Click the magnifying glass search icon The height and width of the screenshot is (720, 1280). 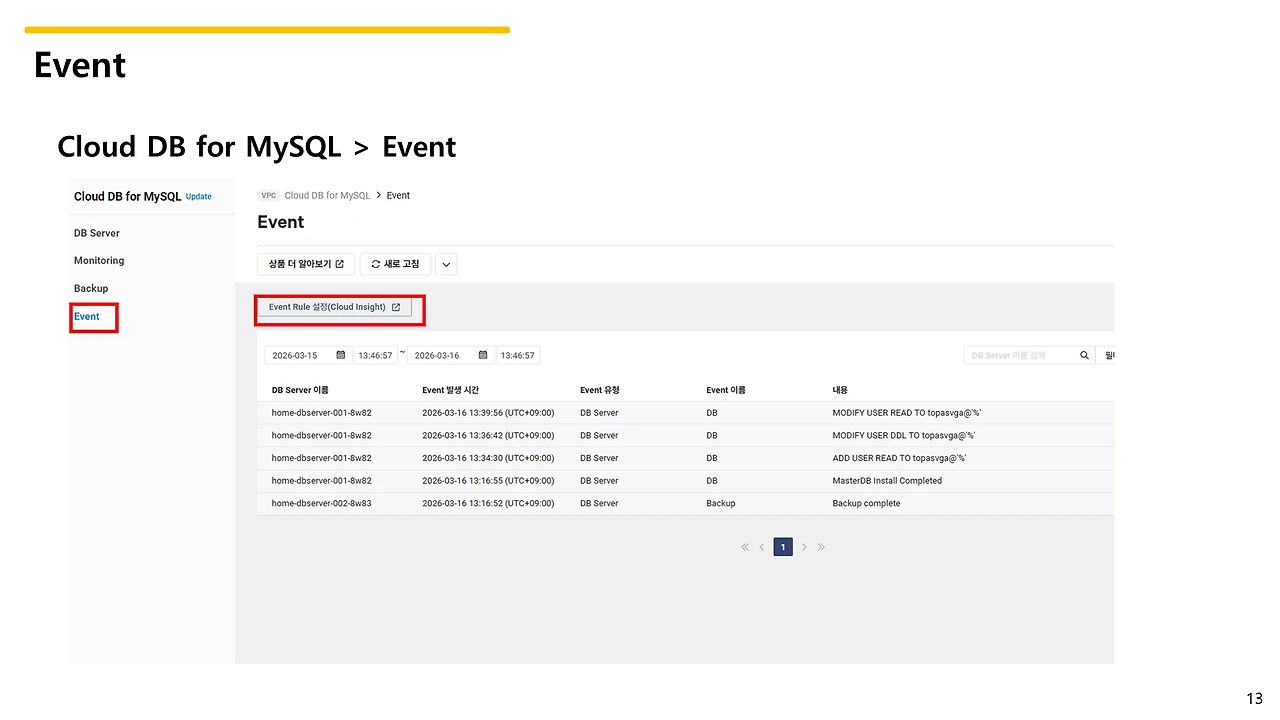(1084, 355)
